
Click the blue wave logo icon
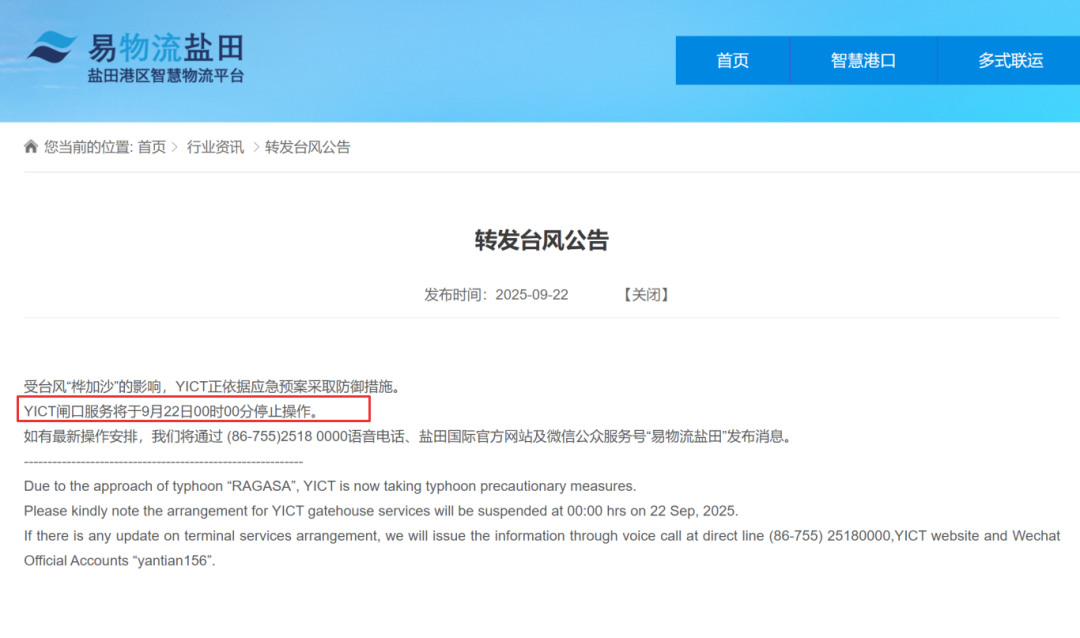51,48
